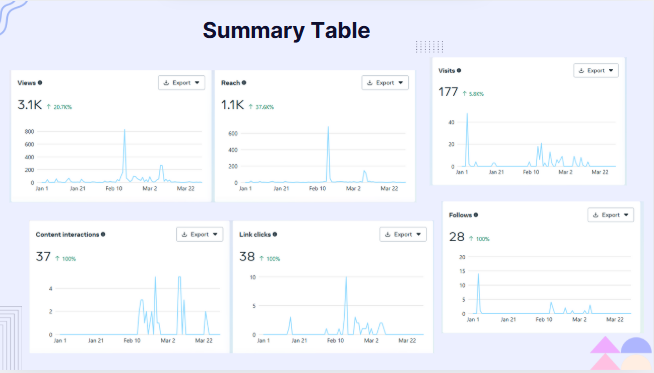Select the Summary Table heading
The width and height of the screenshot is (654, 373).
tap(286, 30)
